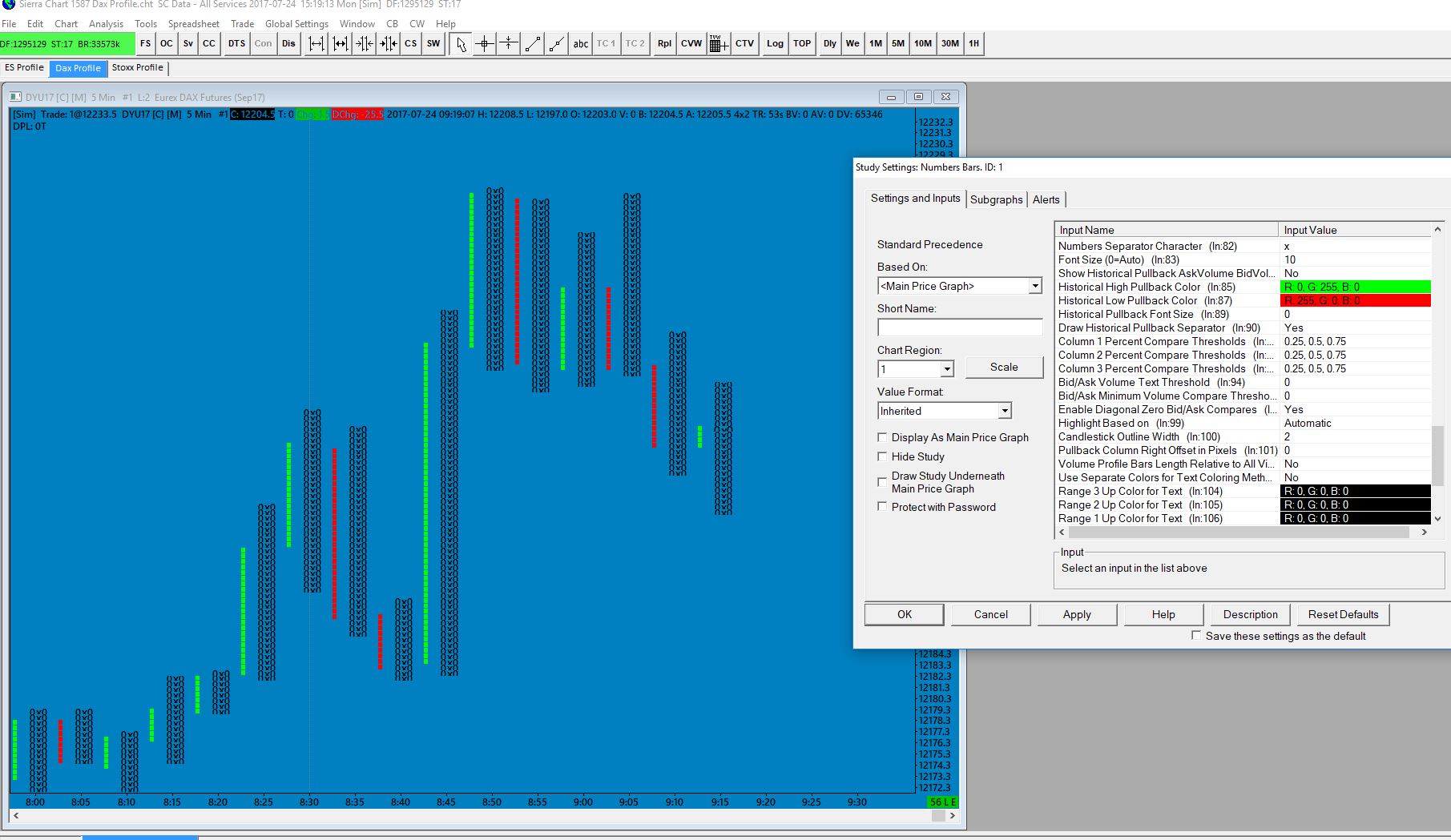Open the Based On dropdown
The image size is (1451, 840).
click(1034, 286)
